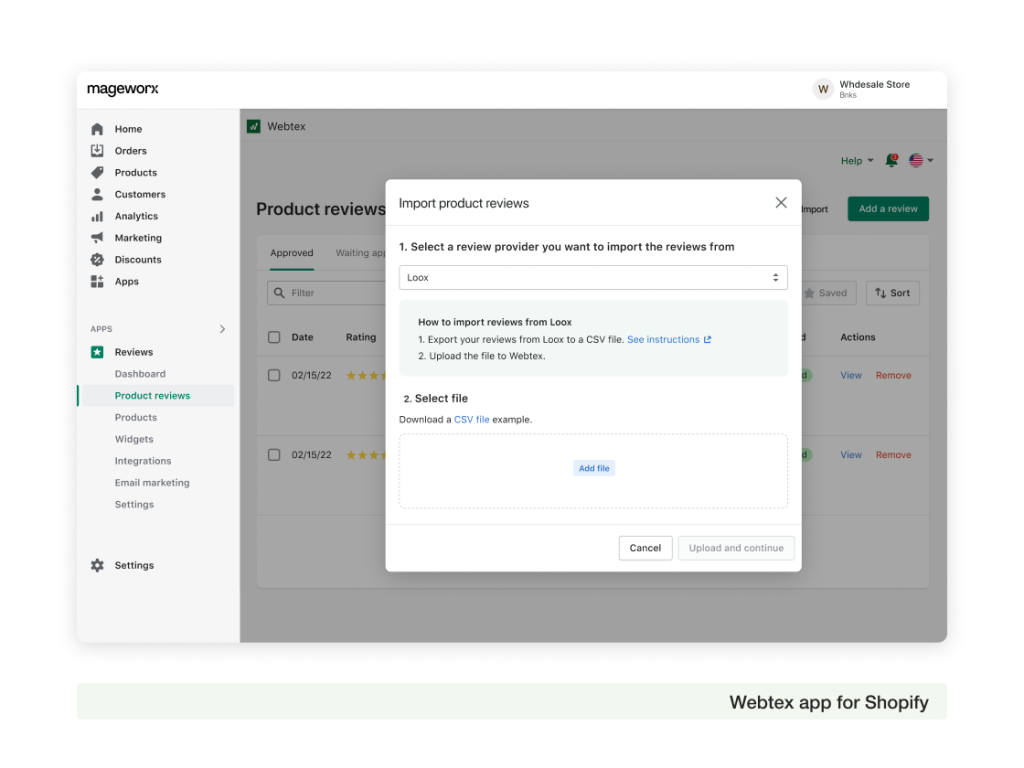Viewport: 1024px width, 768px height.
Task: Click the green Reviews star icon
Action: click(97, 352)
